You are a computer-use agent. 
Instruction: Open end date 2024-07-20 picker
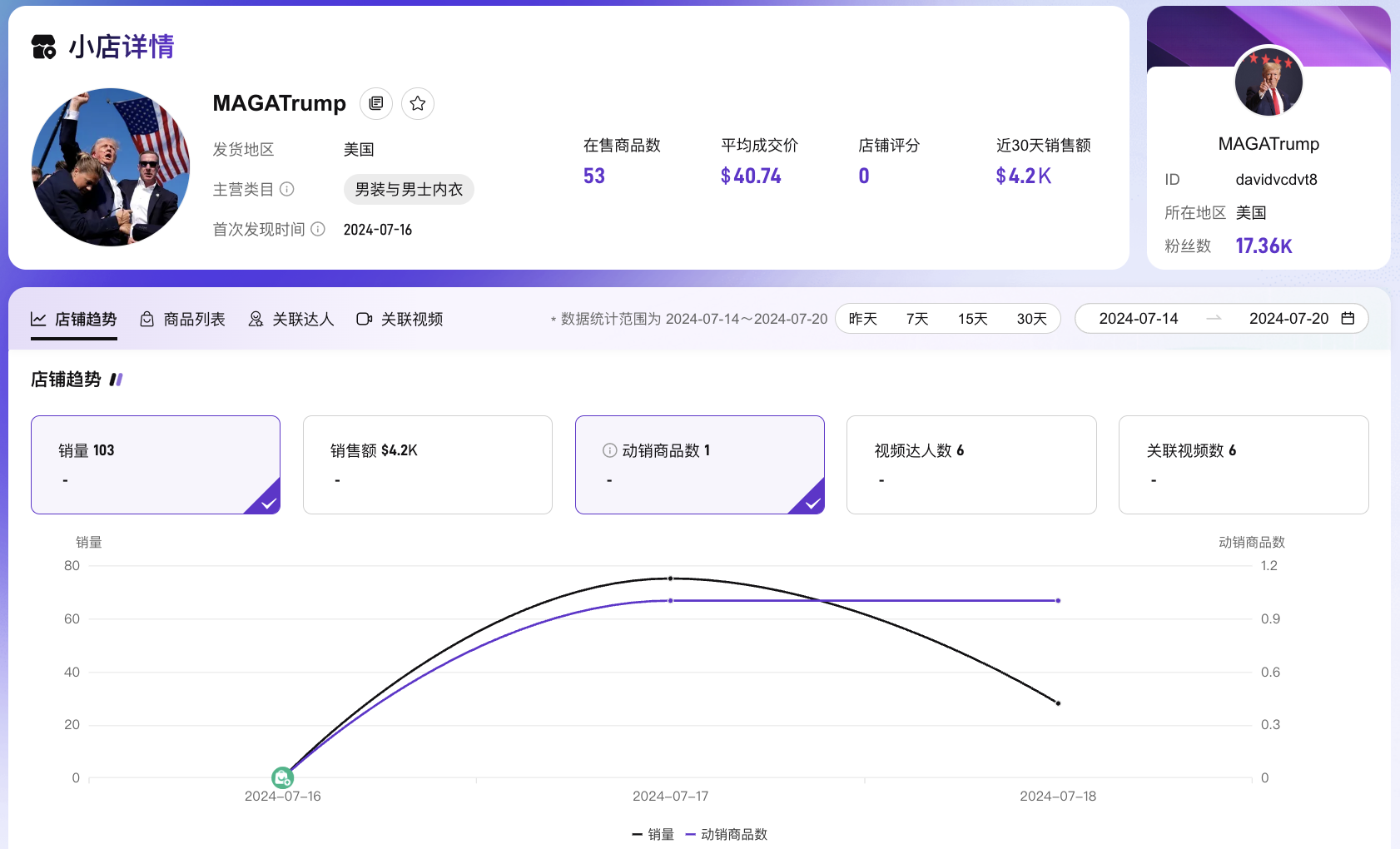pos(1288,318)
